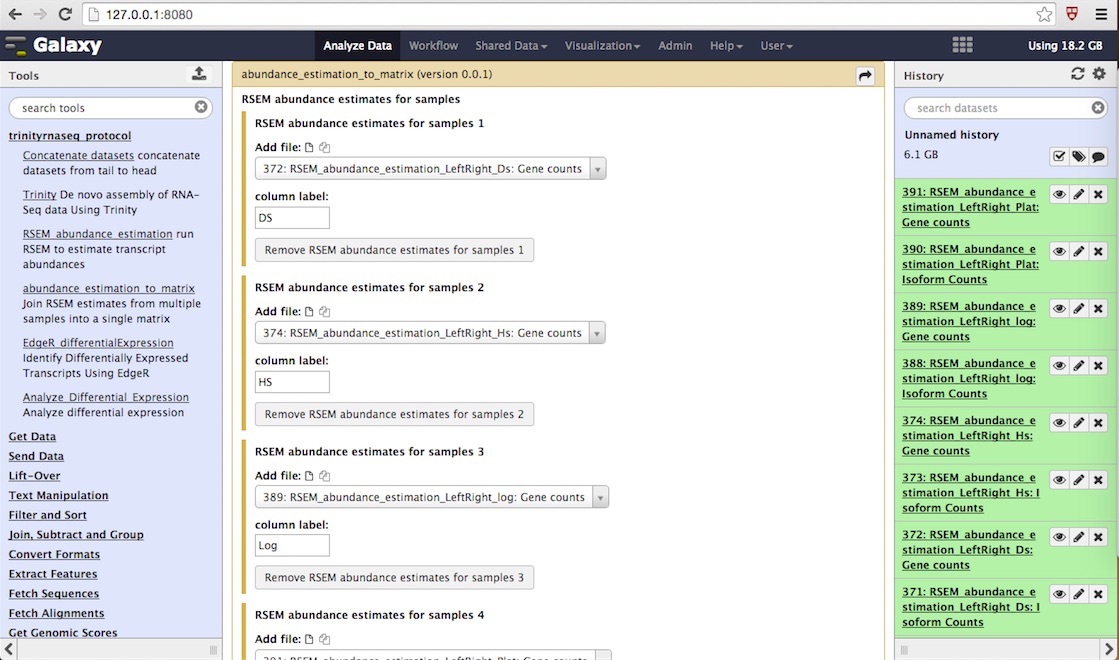
Task: Refresh the history panel
Action: [1077, 74]
